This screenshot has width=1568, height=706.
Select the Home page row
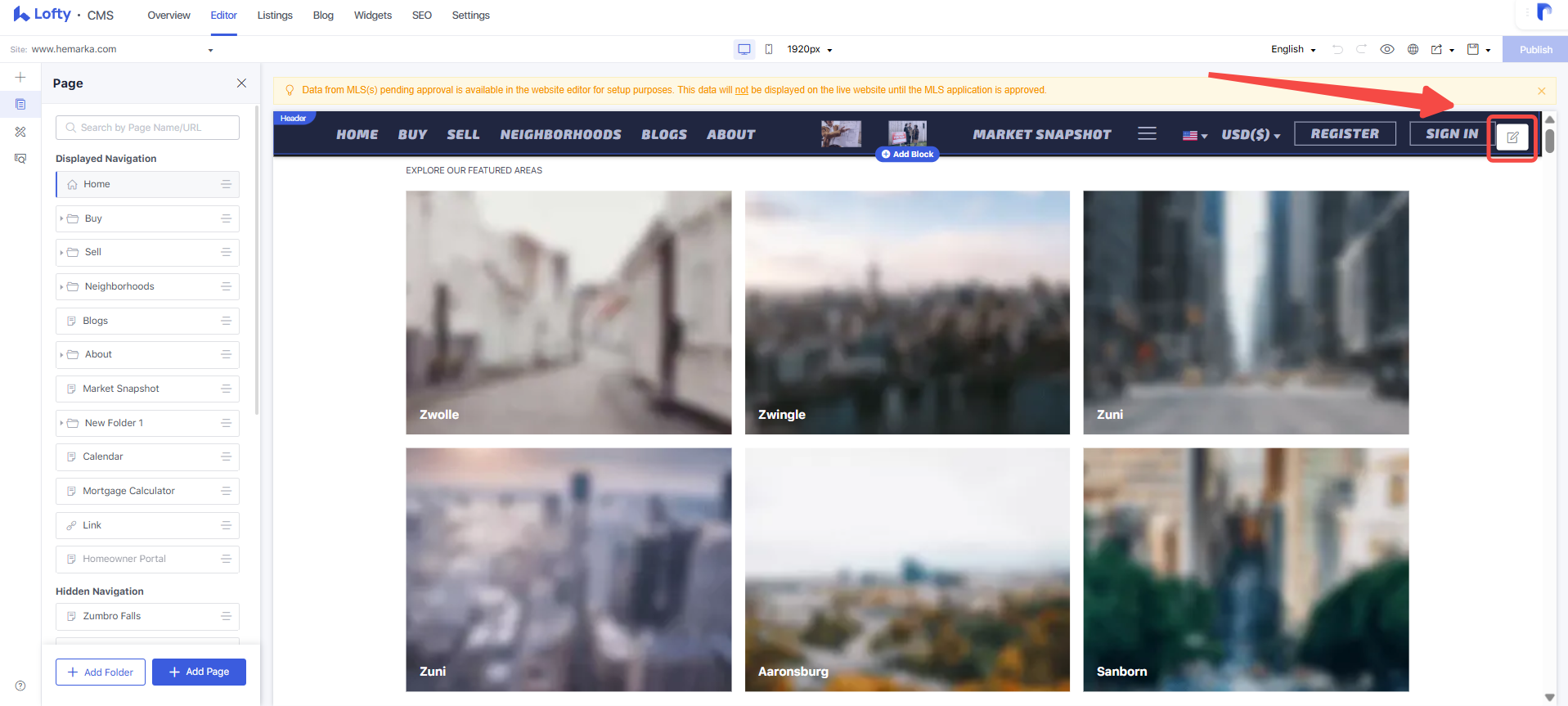click(x=147, y=184)
